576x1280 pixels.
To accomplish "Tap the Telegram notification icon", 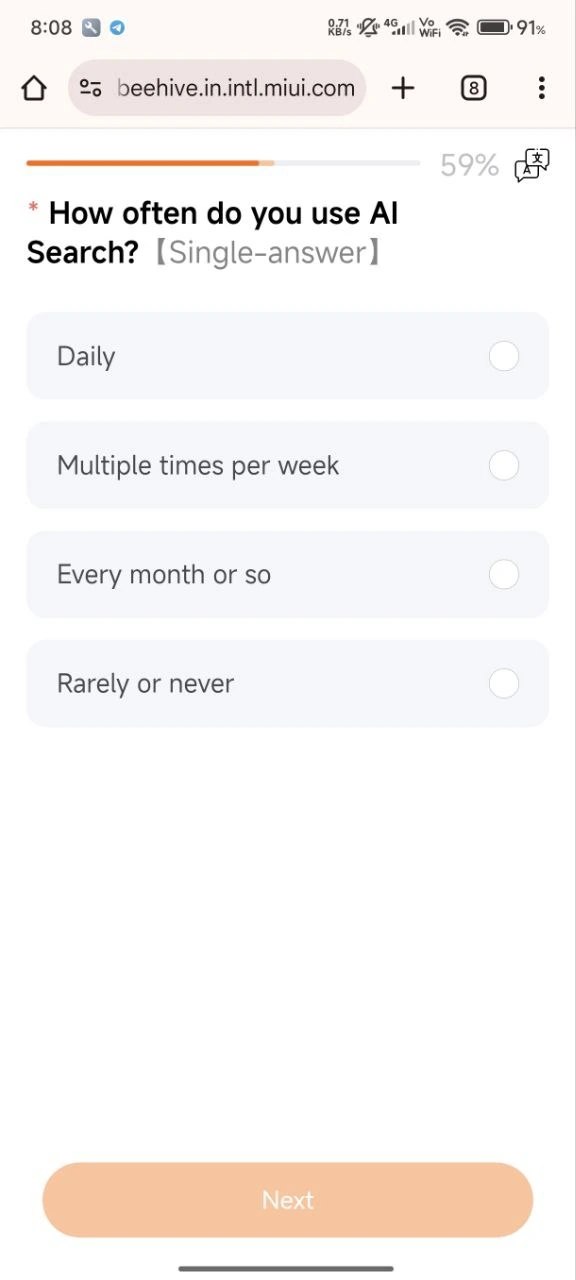I will pyautogui.click(x=118, y=28).
